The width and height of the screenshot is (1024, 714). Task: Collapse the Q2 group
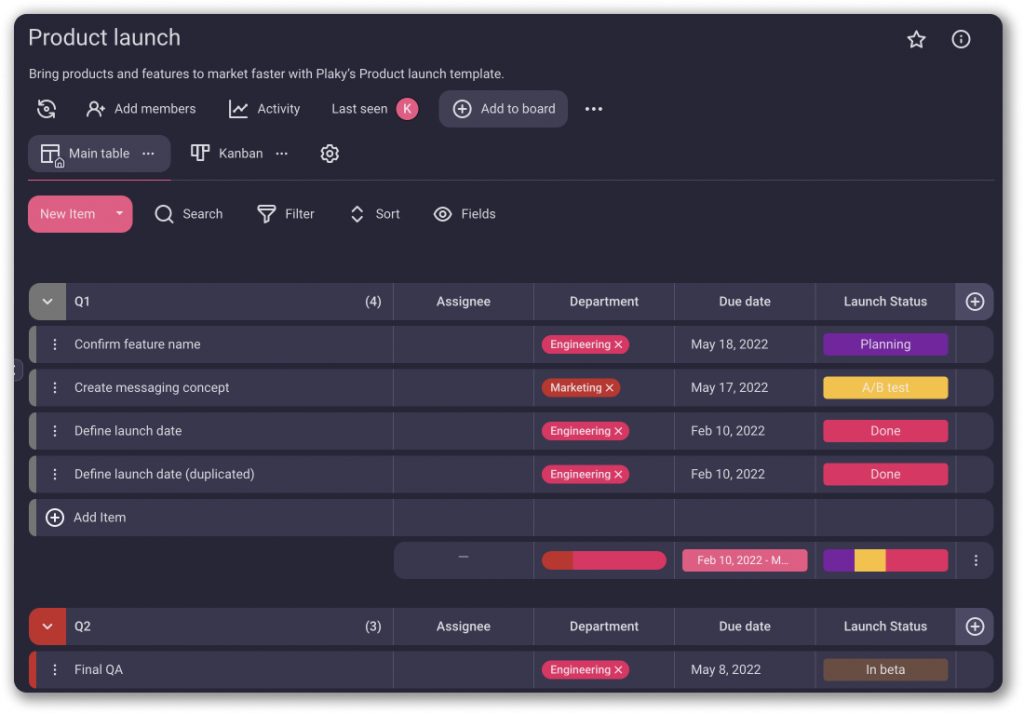coord(47,627)
